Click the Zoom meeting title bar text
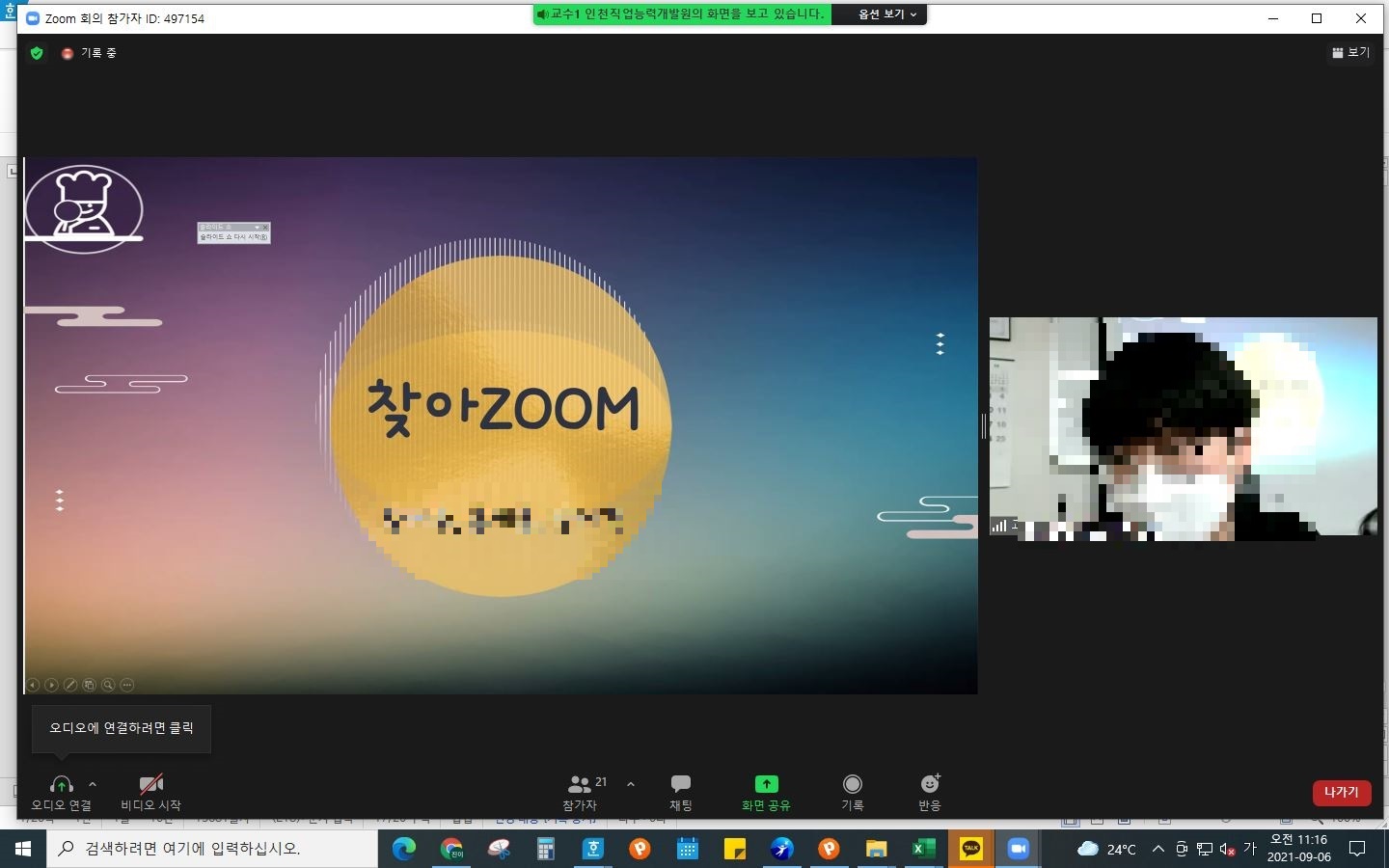Image resolution: width=1389 pixels, height=868 pixels. (124, 18)
